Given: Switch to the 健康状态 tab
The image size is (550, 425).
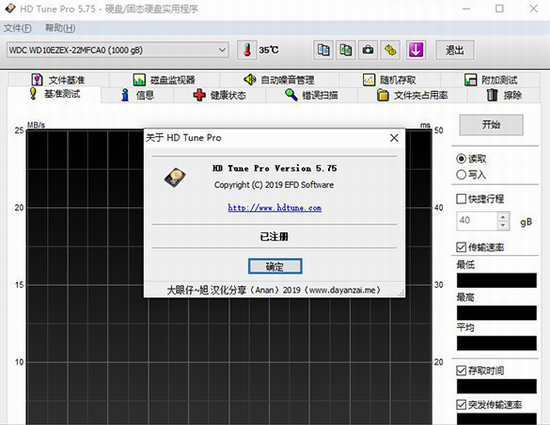Looking at the screenshot, I should pyautogui.click(x=220, y=95).
